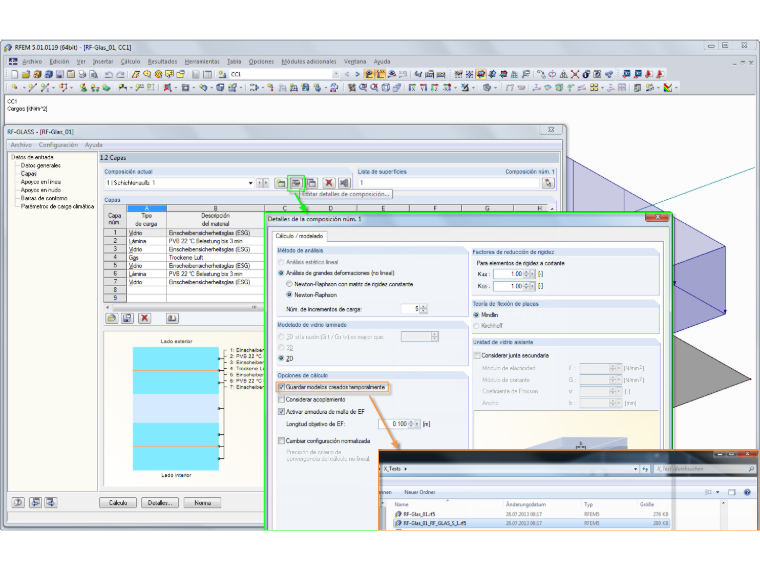Click the red X delete layers icon below table
Image resolution: width=760 pixels, height=570 pixels.
(x=144, y=318)
